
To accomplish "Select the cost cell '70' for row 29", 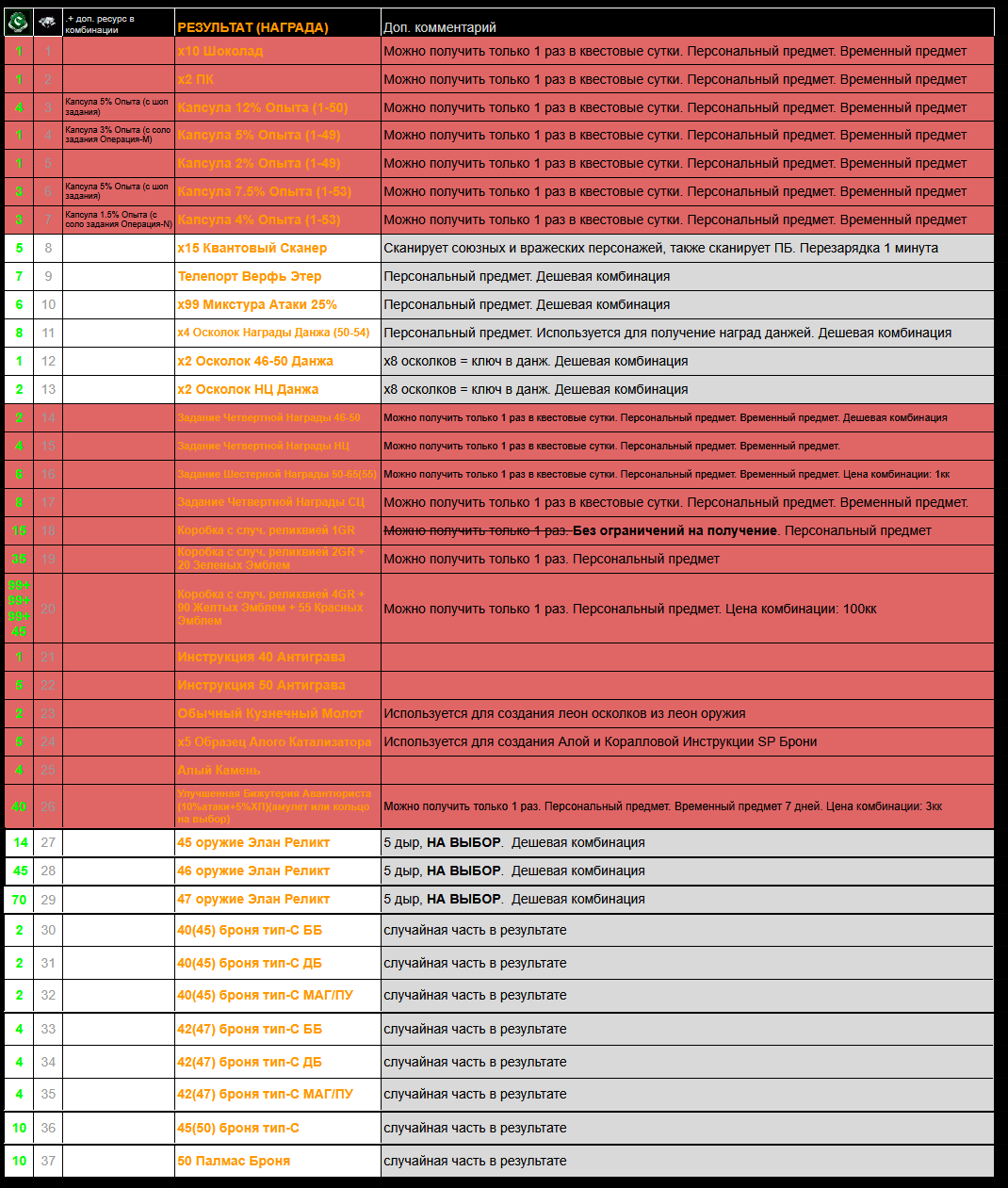I will pos(19,900).
